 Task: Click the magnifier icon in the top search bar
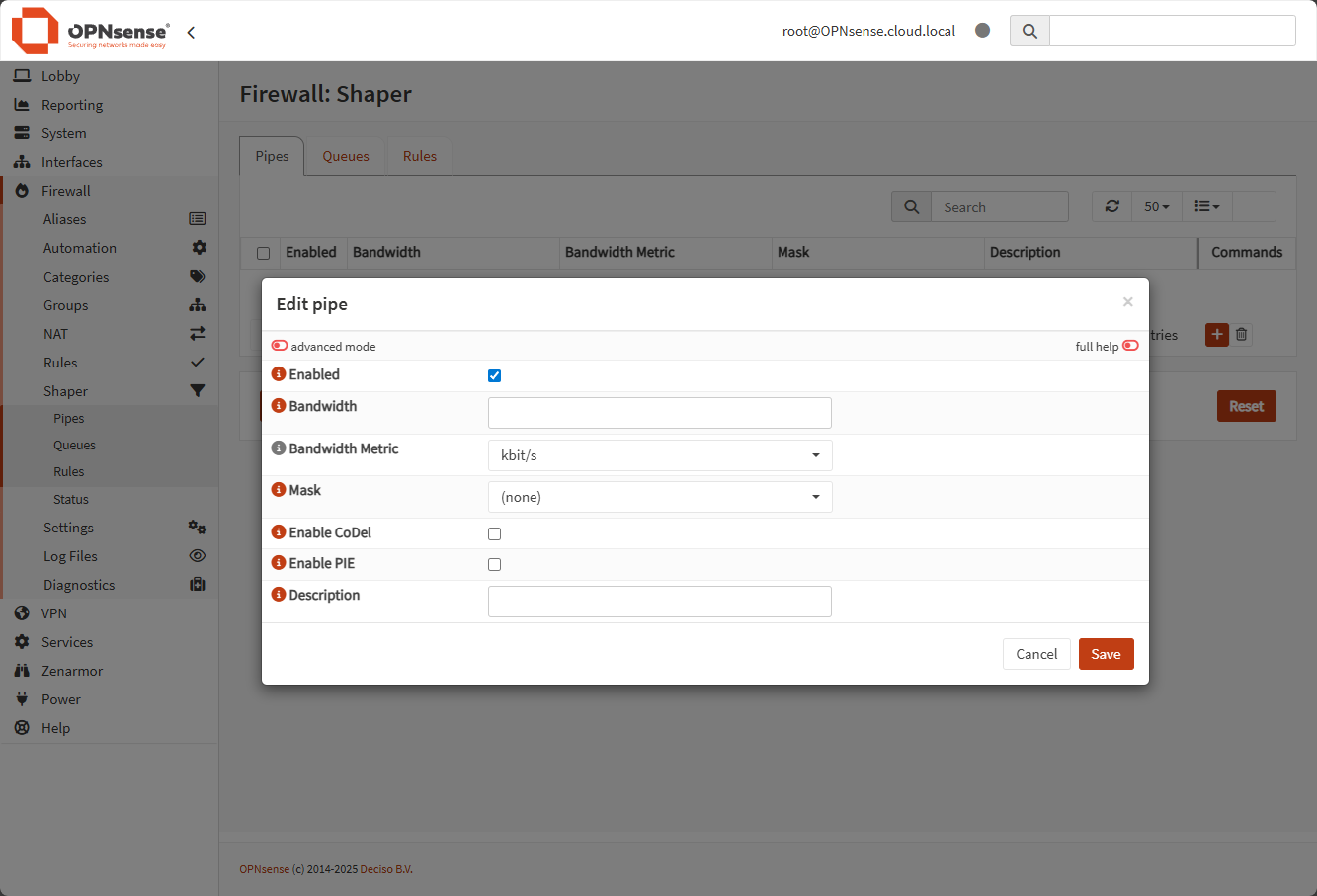pyautogui.click(x=1029, y=31)
